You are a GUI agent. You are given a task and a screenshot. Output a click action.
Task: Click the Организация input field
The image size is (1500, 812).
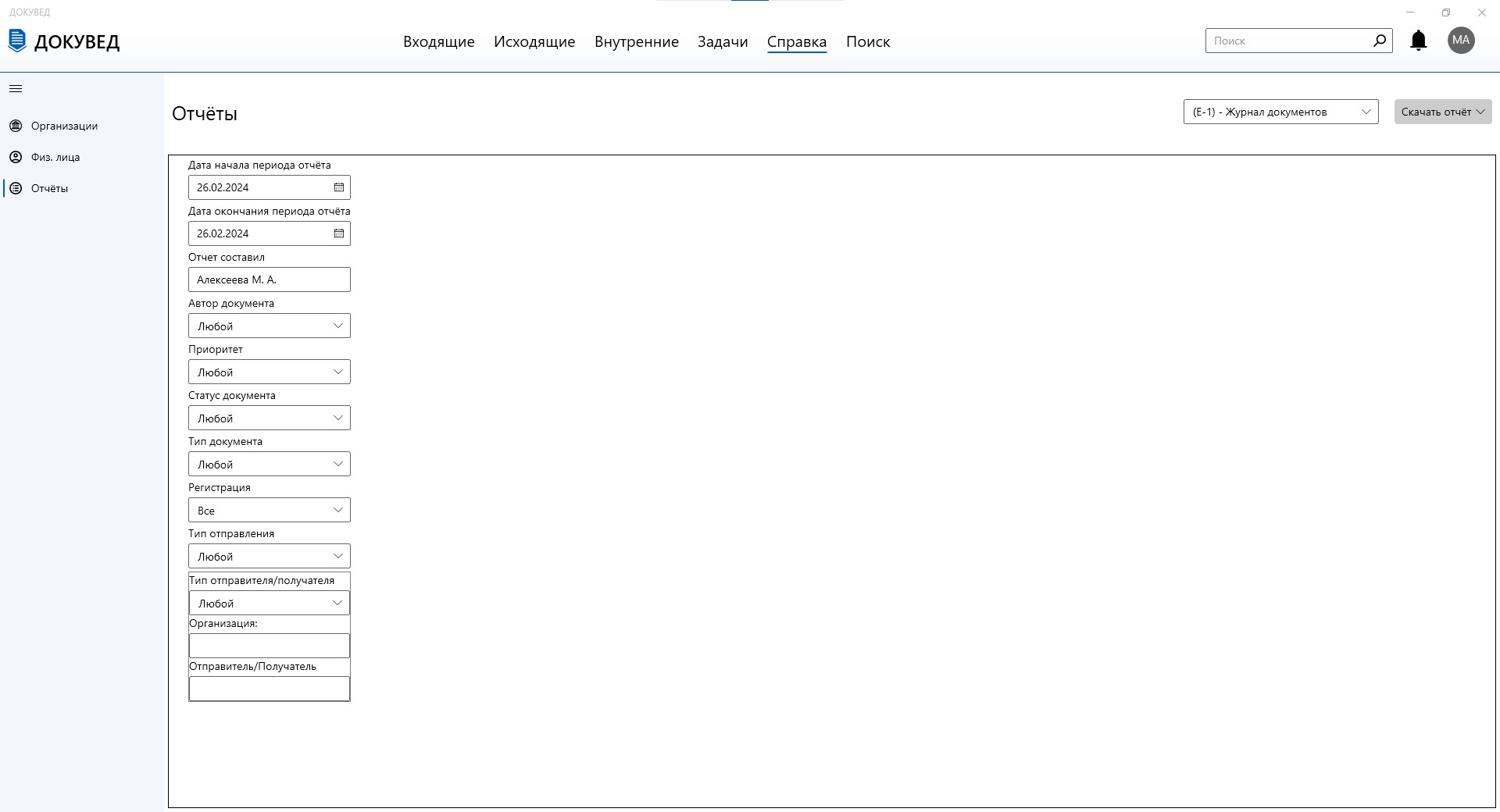pos(270,646)
